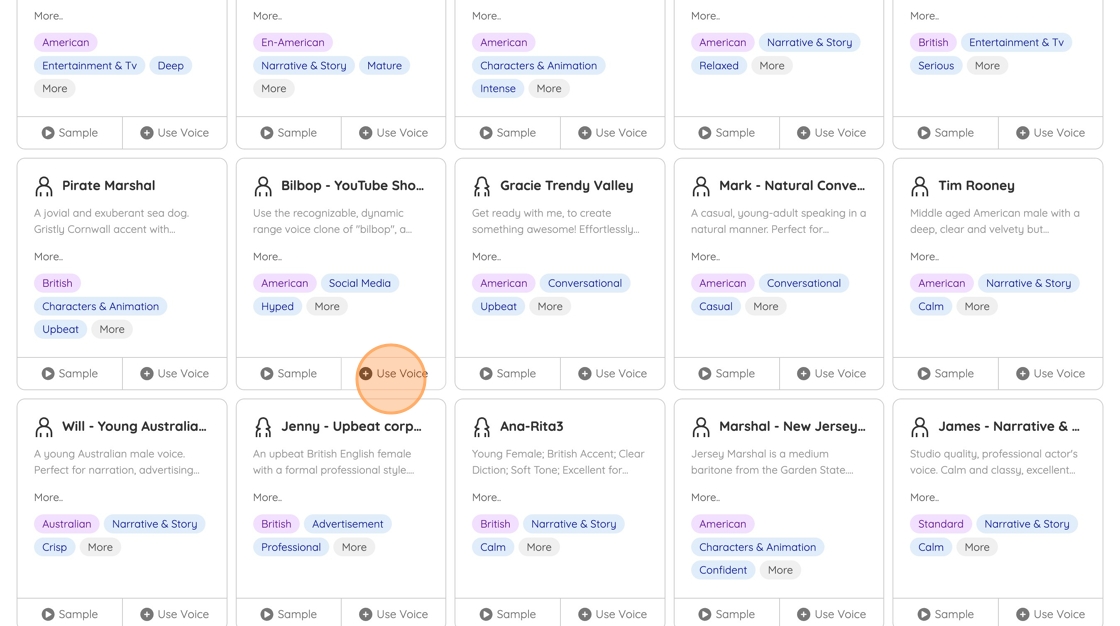The image size is (1120, 626).
Task: Click Use Voice plus icon for Bilbop
Action: (x=366, y=373)
